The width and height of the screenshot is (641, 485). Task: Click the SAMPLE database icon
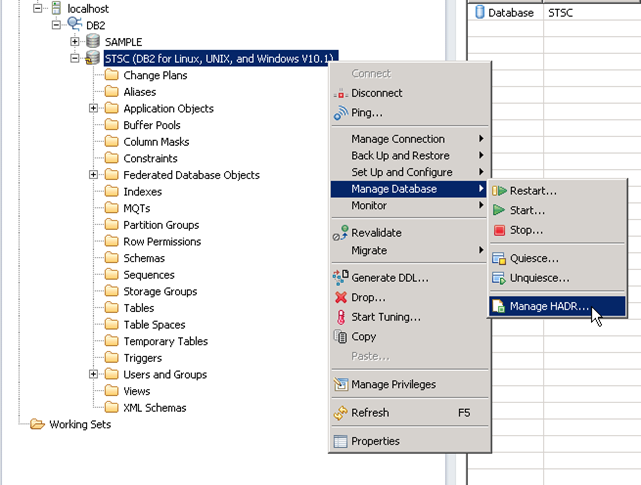click(x=93, y=42)
